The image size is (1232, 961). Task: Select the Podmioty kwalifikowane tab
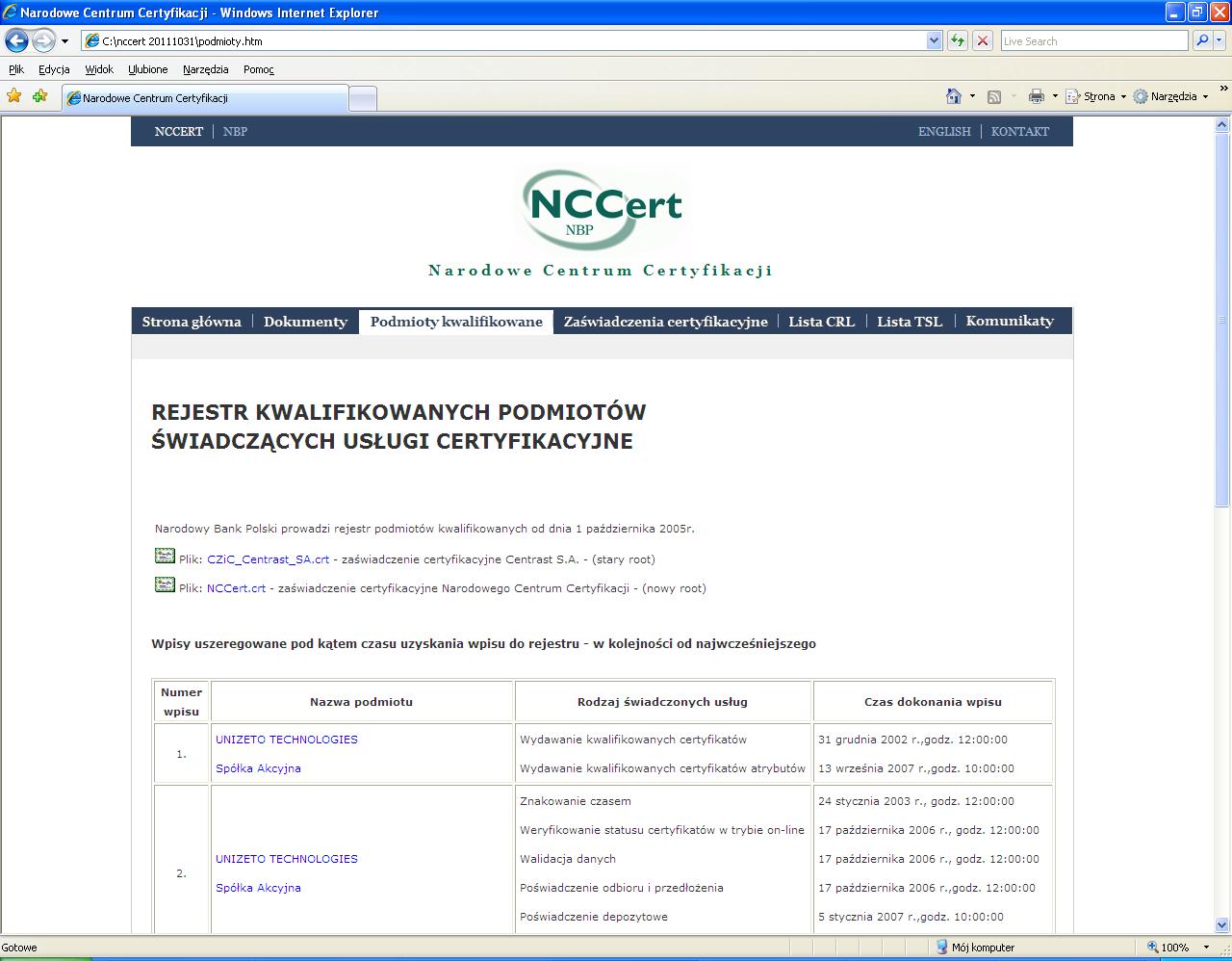[x=456, y=322]
